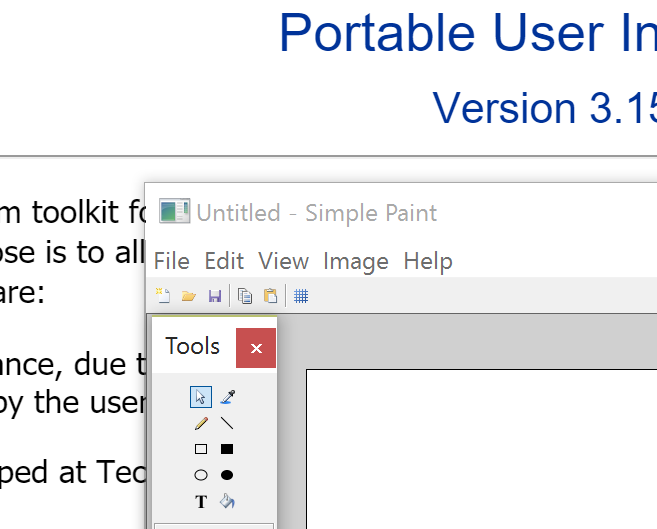Select the Pencil tool
Viewport: 657px width, 529px height.
[201, 423]
